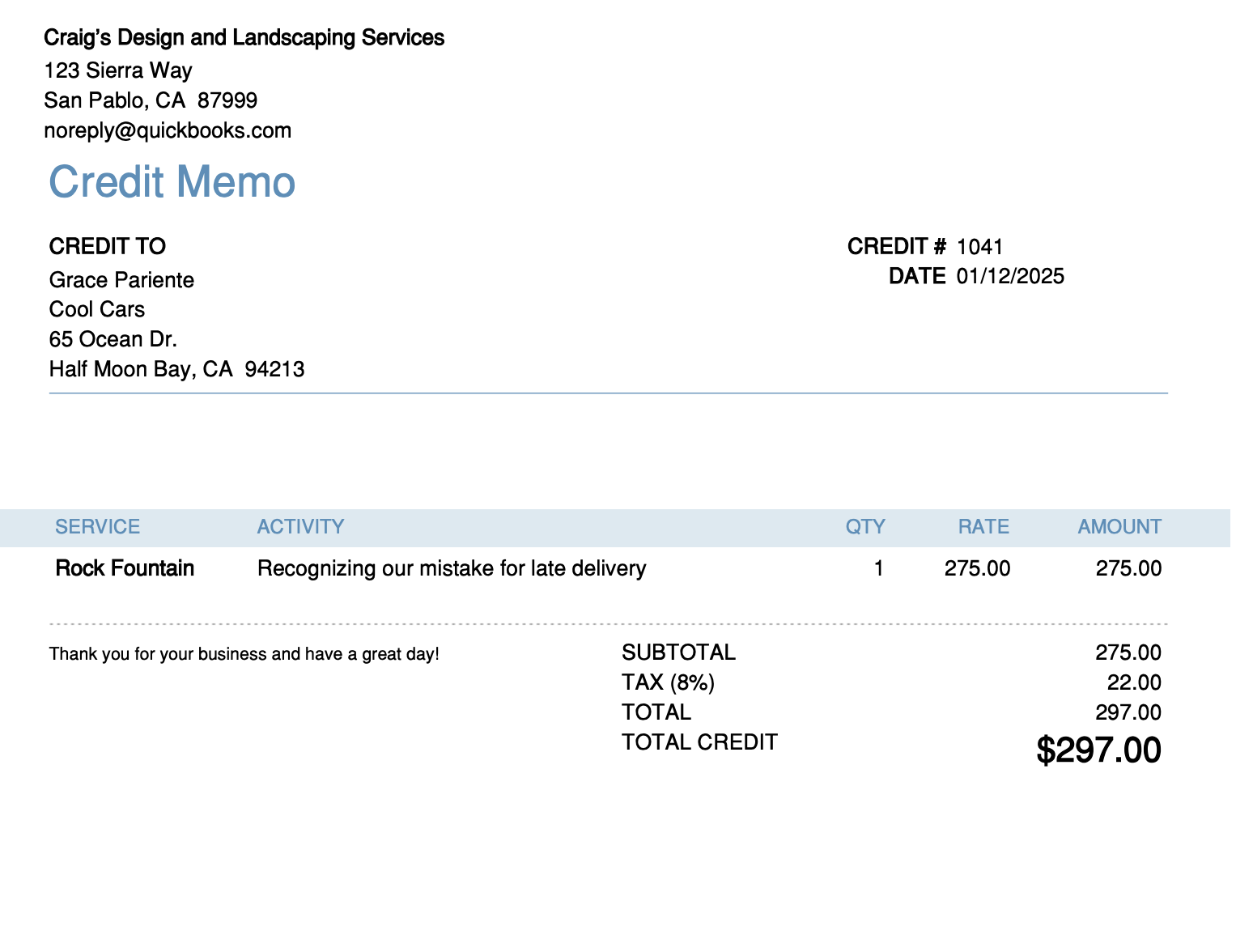Click the Credit Memo title
This screenshot has height=952, width=1253.
[x=172, y=182]
